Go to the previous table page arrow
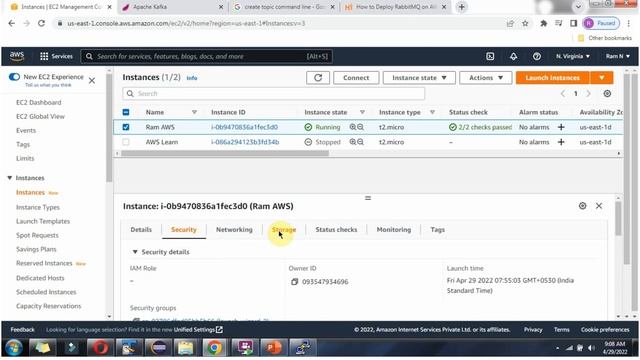The width and height of the screenshot is (640, 360). tap(563, 93)
